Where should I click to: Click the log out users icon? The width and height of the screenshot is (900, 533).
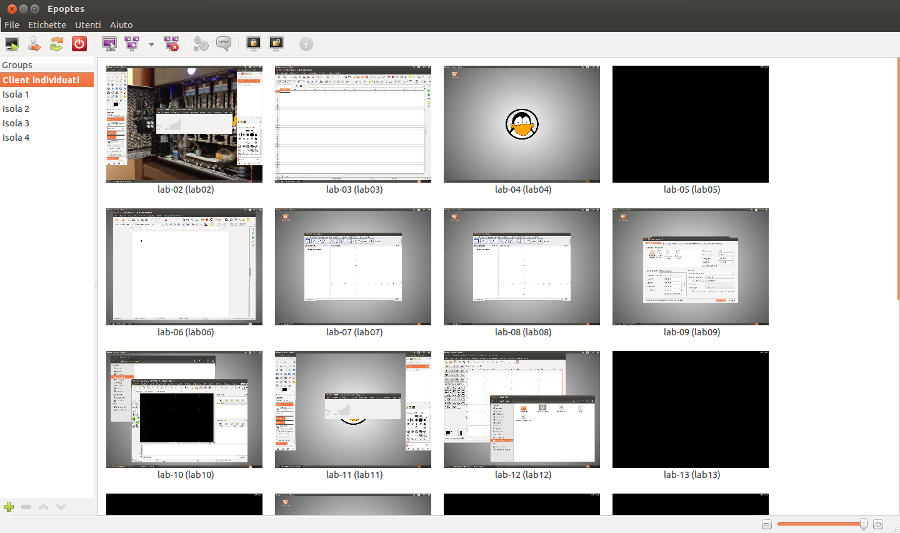pyautogui.click(x=34, y=44)
